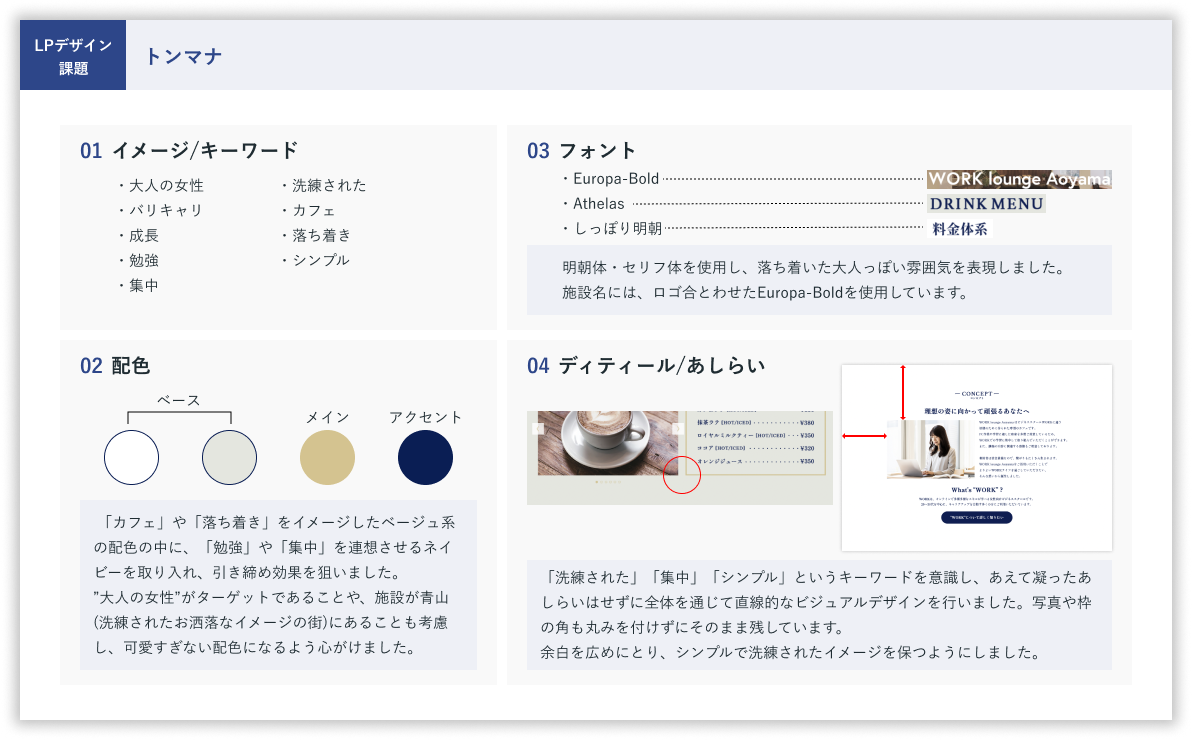
Task: Click the LPデザイン課題 navy label
Action: click(73, 56)
